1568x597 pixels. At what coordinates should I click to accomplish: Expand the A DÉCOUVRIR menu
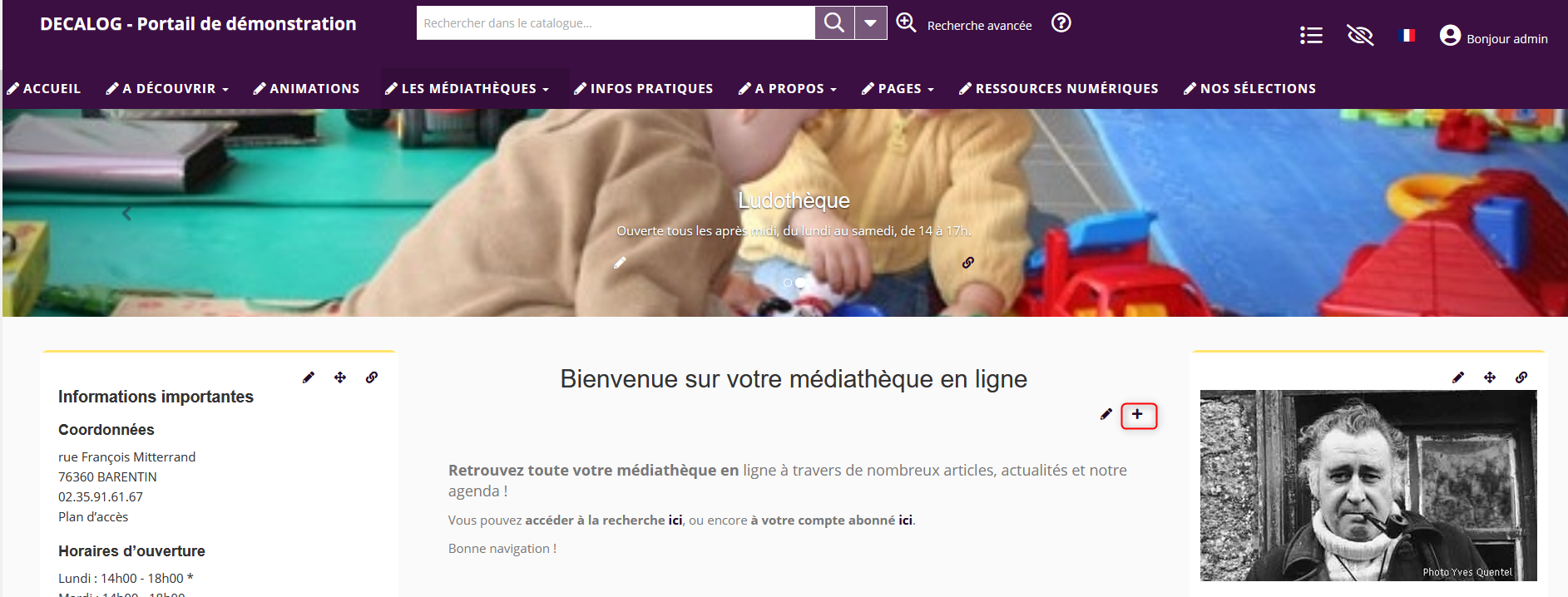pos(167,88)
